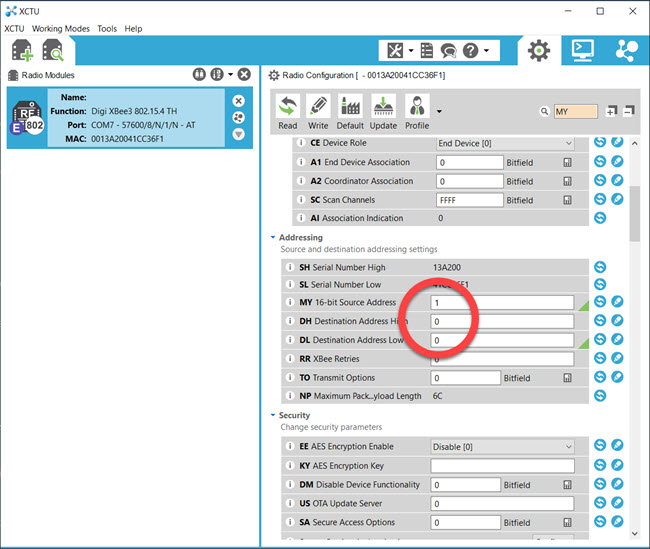The width and height of the screenshot is (650, 549).
Task: Switch to Consoles working mode
Action: pyautogui.click(x=583, y=49)
